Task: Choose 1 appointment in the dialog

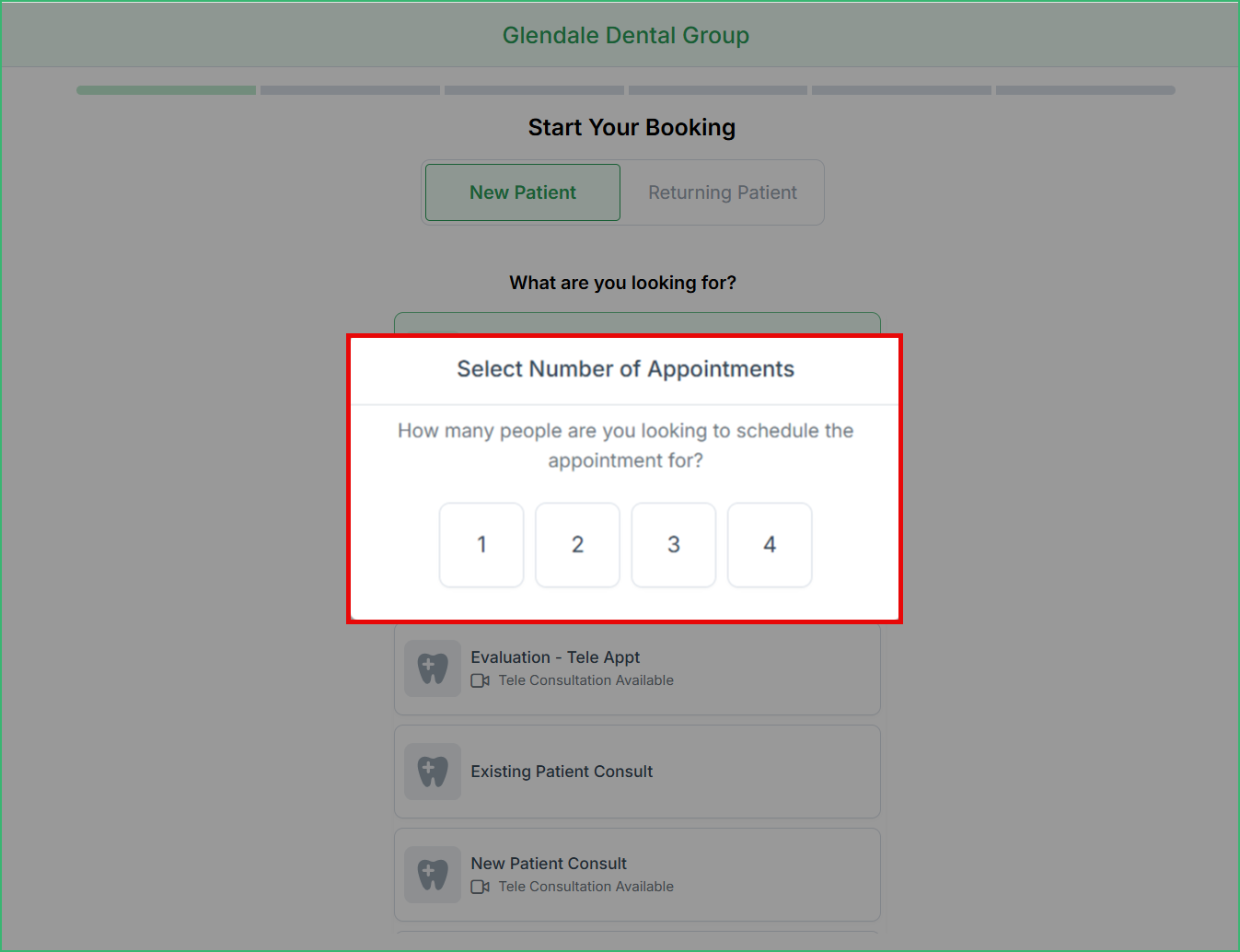Action: click(x=481, y=544)
